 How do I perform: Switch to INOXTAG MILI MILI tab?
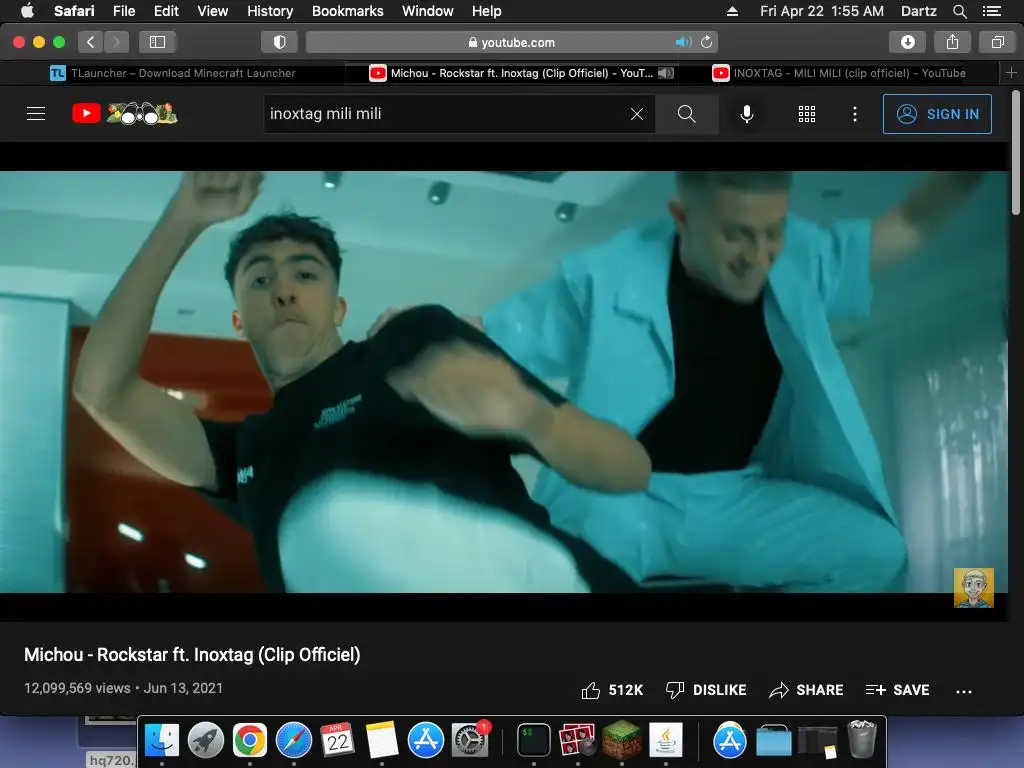click(x=839, y=73)
